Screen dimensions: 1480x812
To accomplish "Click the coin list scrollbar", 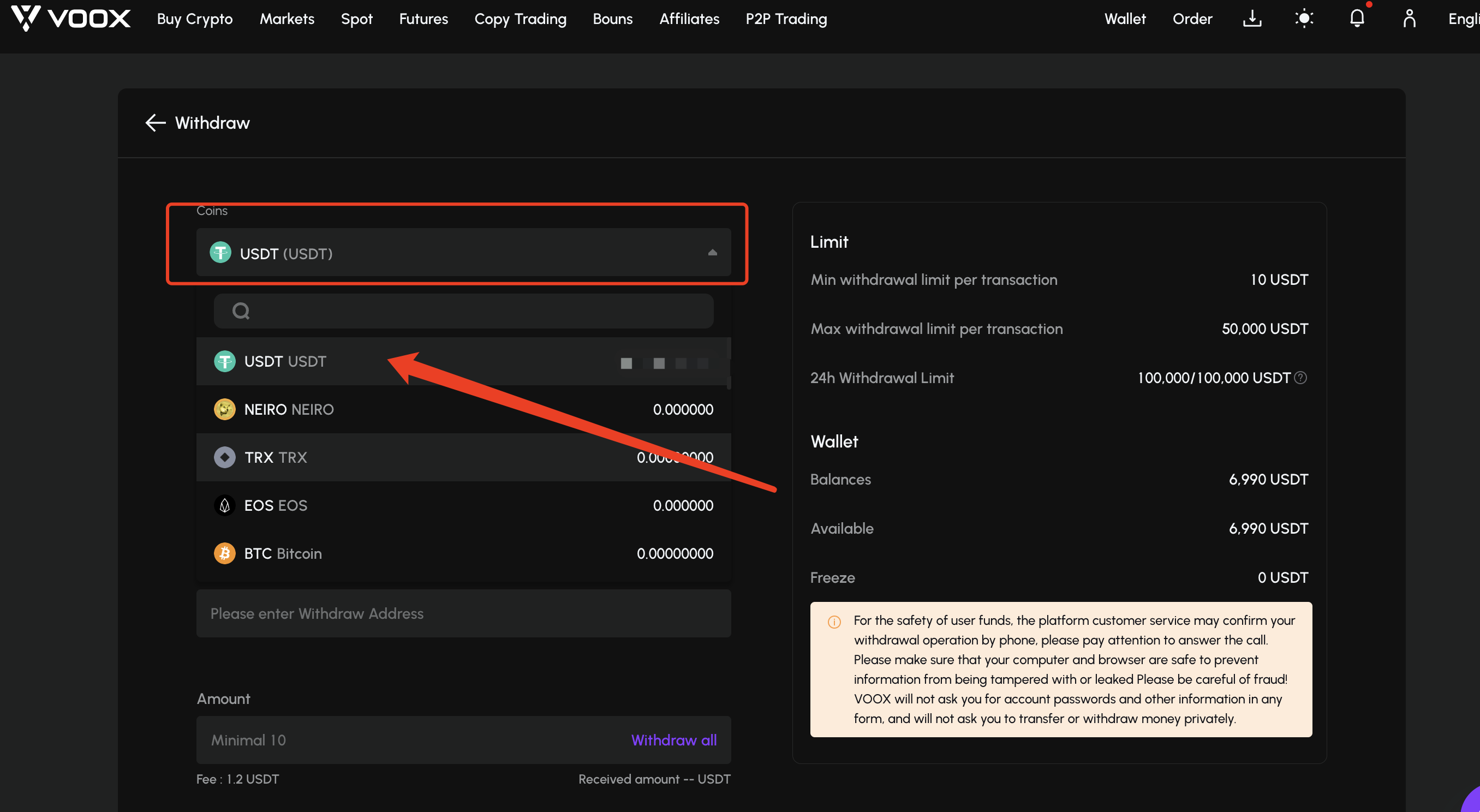I will [729, 364].
